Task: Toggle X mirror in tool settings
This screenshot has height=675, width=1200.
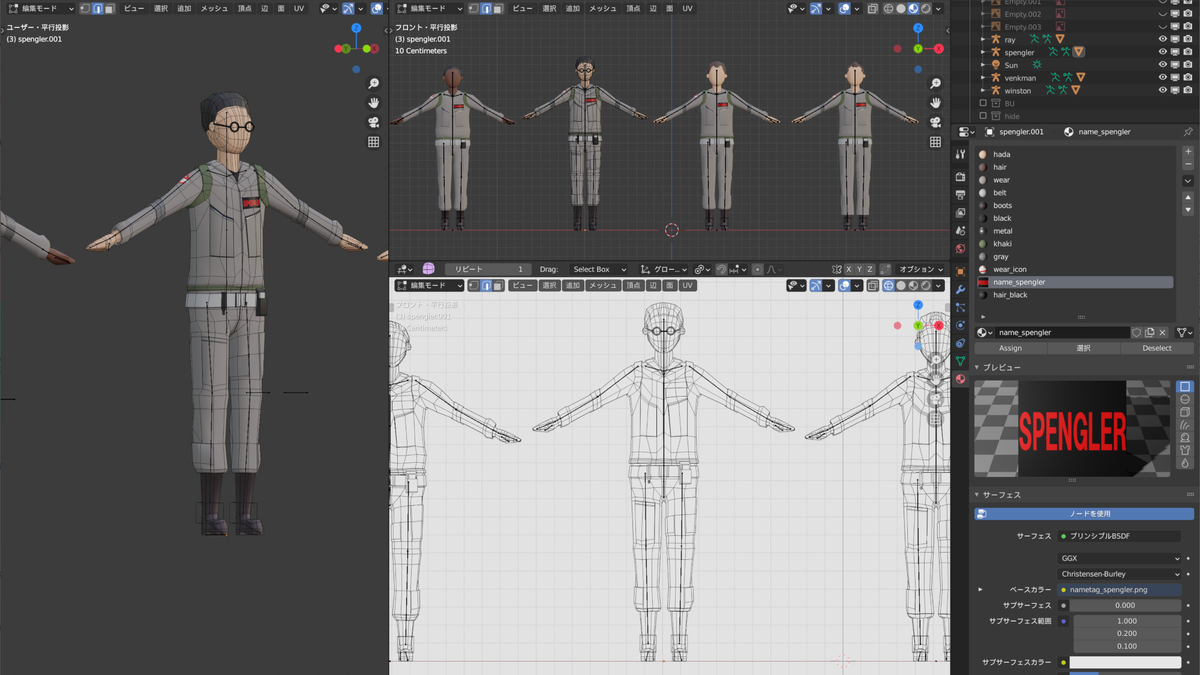Action: point(849,269)
